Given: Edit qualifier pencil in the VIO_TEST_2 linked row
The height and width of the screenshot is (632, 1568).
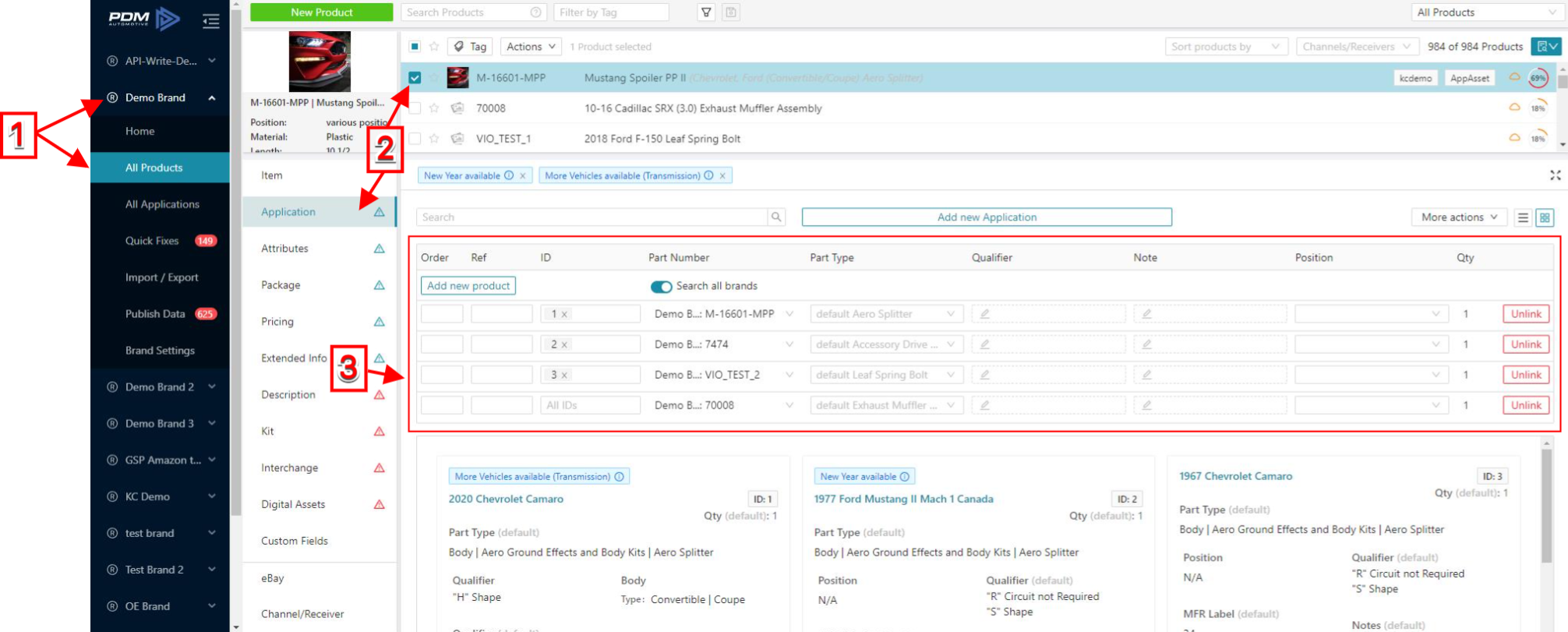Looking at the screenshot, I should pos(985,375).
